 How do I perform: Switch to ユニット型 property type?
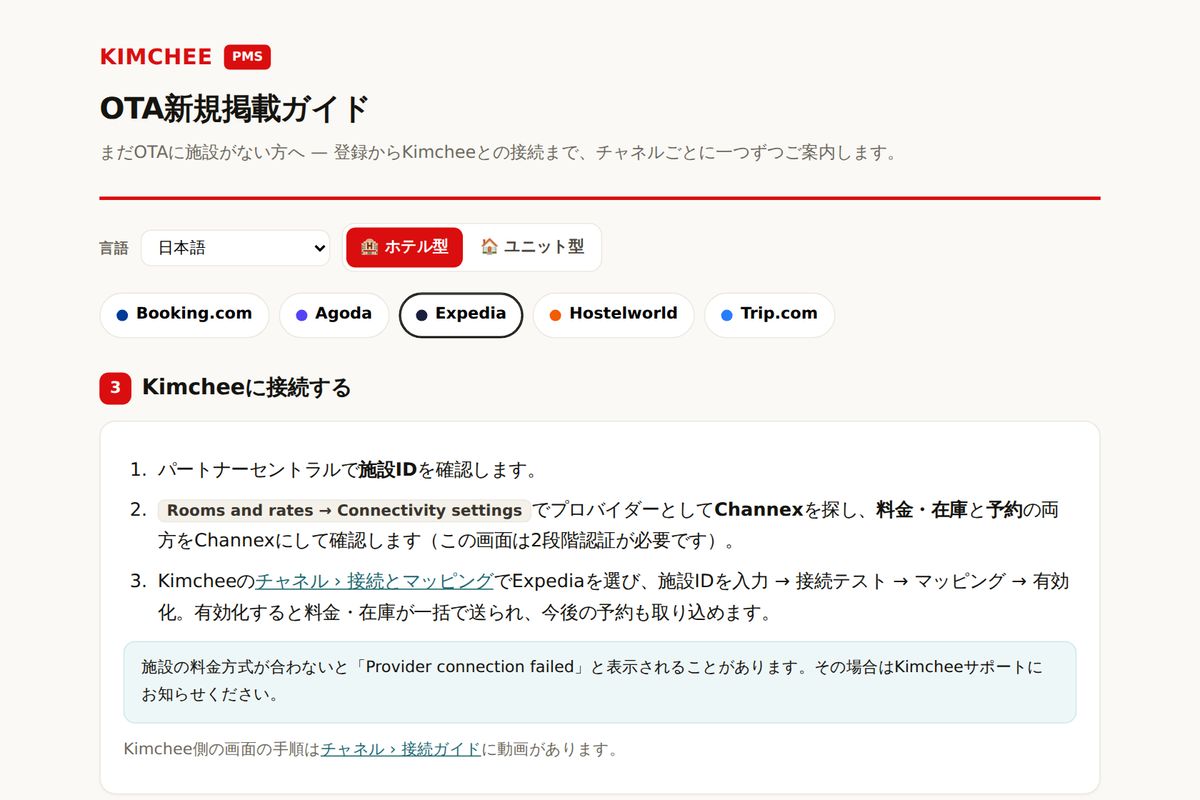click(x=531, y=247)
